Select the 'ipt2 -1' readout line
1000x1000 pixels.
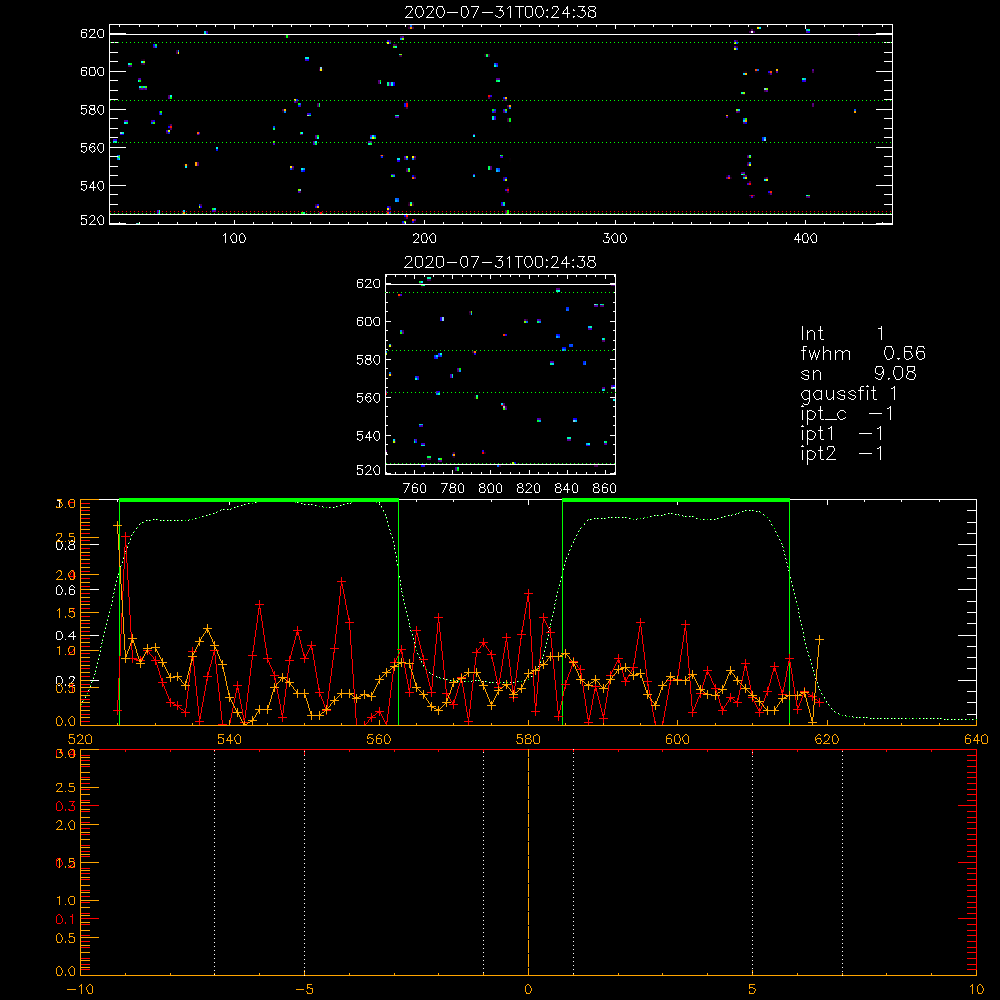[x=842, y=453]
